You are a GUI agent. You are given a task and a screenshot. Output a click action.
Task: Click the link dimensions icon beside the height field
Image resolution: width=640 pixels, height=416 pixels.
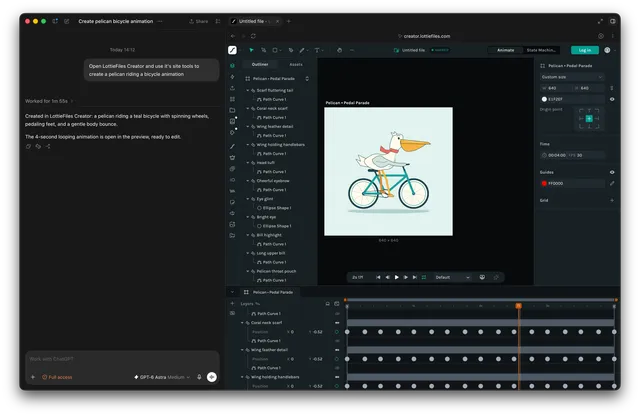click(x=611, y=88)
